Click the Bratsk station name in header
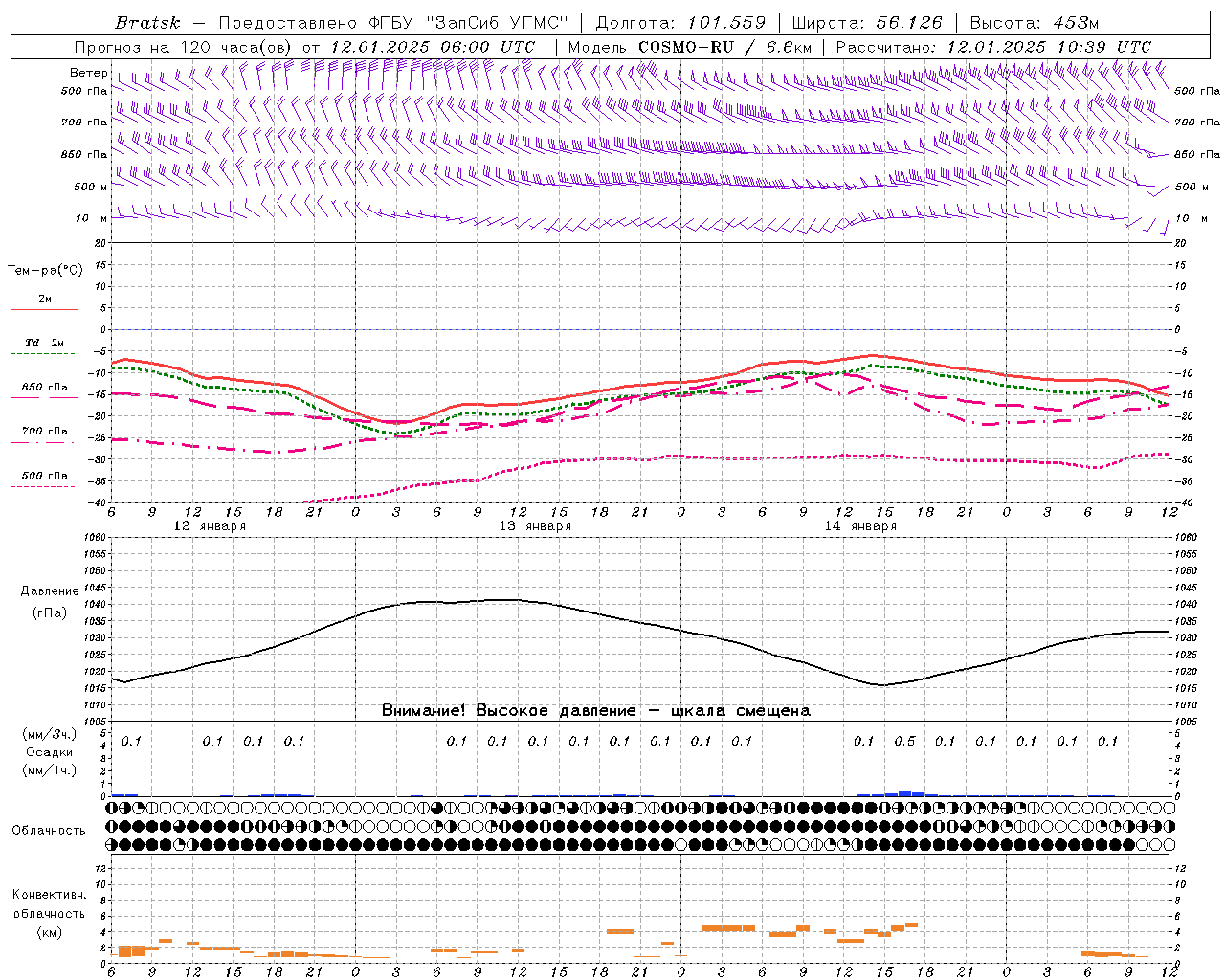This screenshot has height=980, width=1225. point(147,22)
